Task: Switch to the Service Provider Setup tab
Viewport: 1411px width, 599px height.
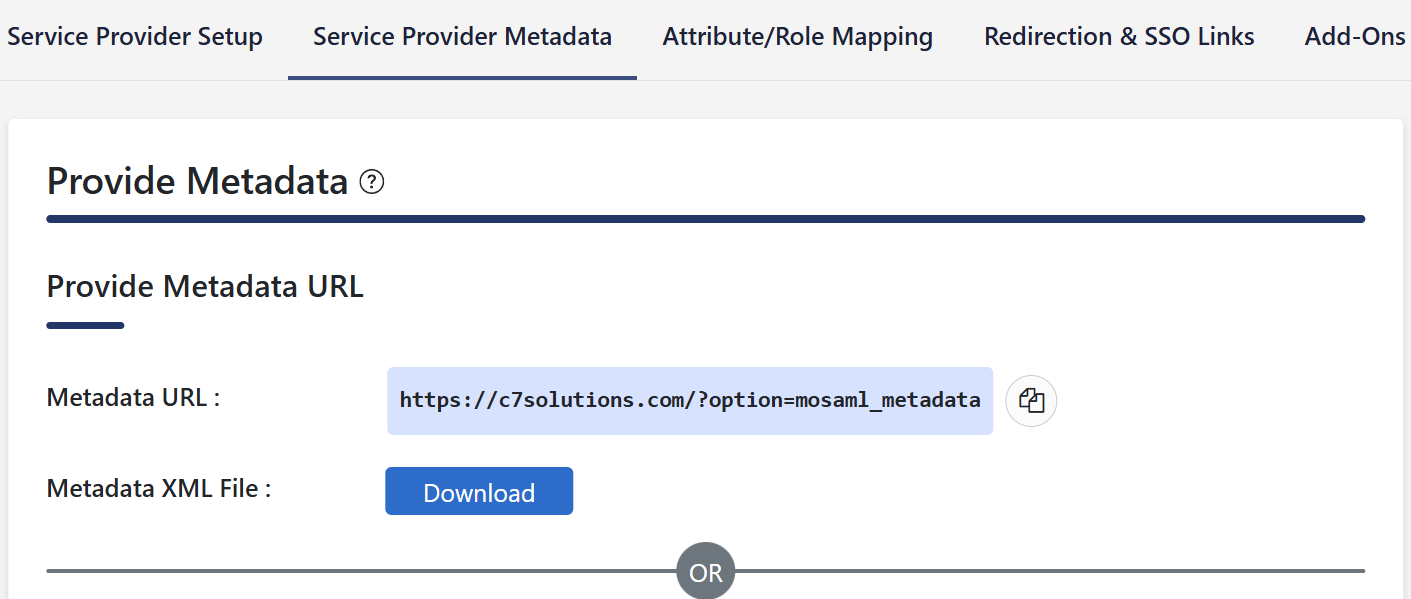Action: tap(135, 37)
